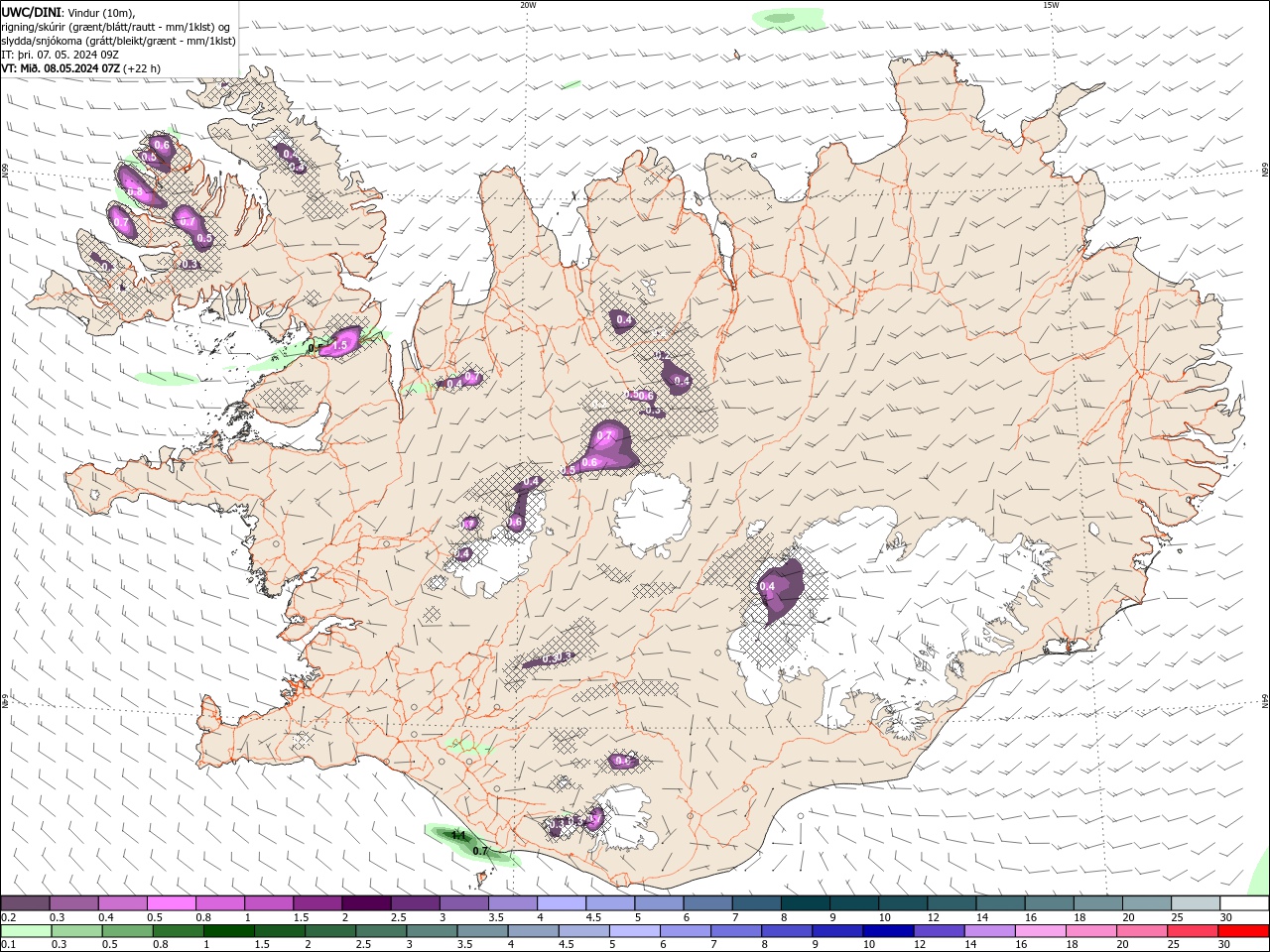Click the '1.1' rain value on the map
Viewport: 1270px width, 952px height.
458,836
